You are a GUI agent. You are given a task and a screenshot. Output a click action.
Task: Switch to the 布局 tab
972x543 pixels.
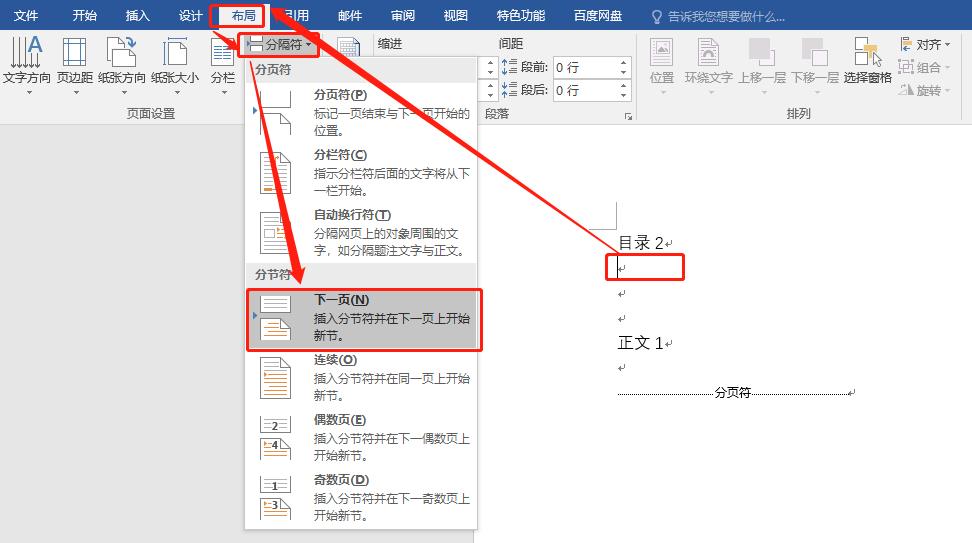pyautogui.click(x=244, y=15)
